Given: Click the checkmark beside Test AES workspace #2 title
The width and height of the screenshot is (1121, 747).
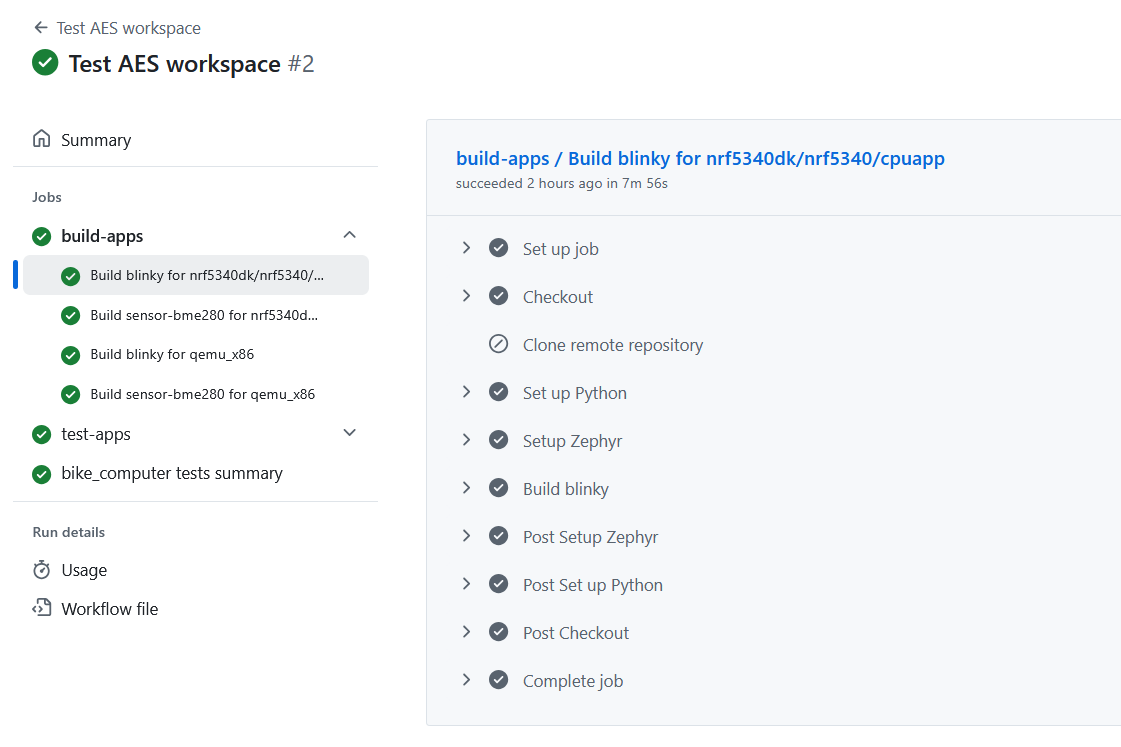Looking at the screenshot, I should click(x=45, y=62).
